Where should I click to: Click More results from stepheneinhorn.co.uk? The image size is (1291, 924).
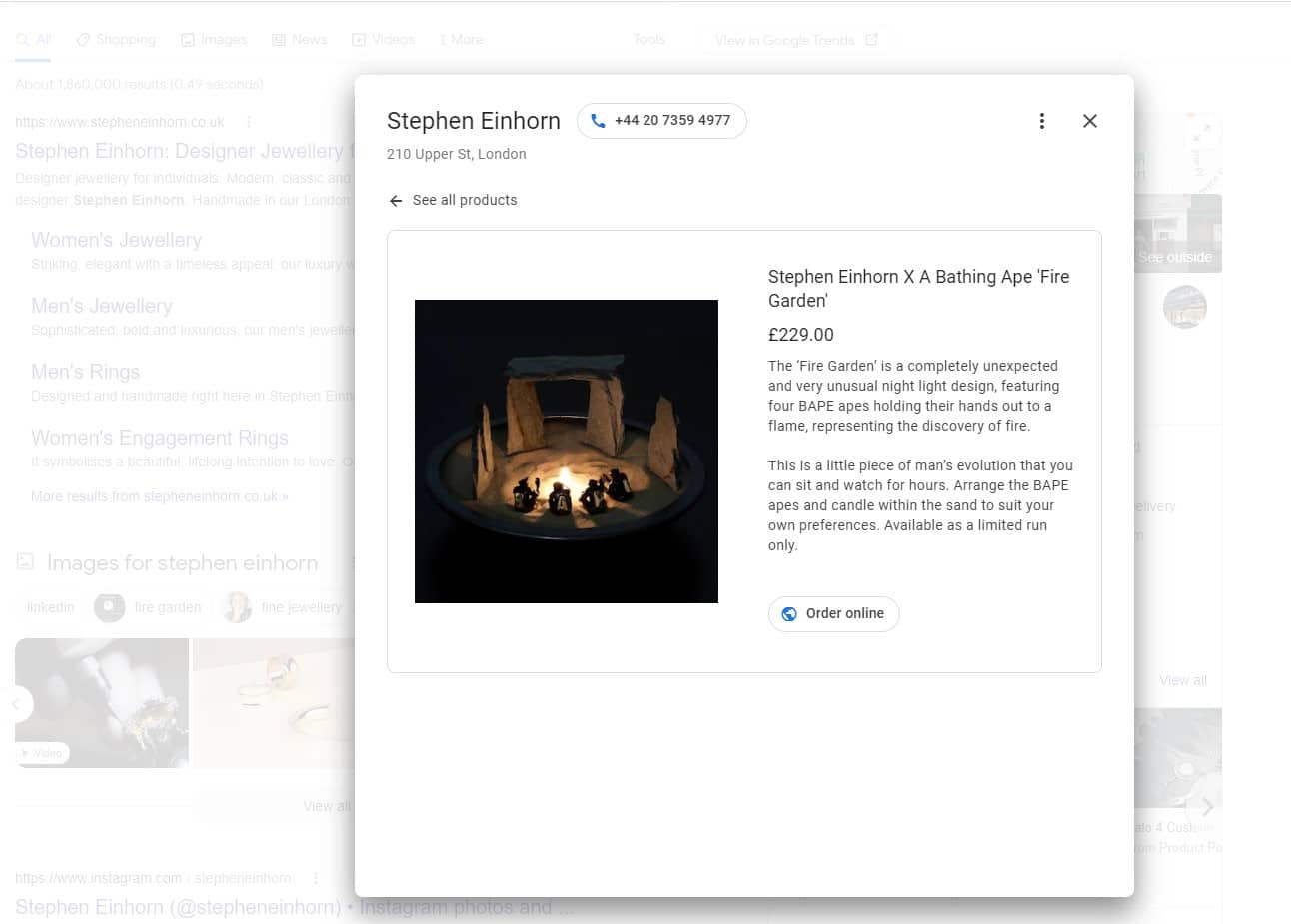click(160, 496)
